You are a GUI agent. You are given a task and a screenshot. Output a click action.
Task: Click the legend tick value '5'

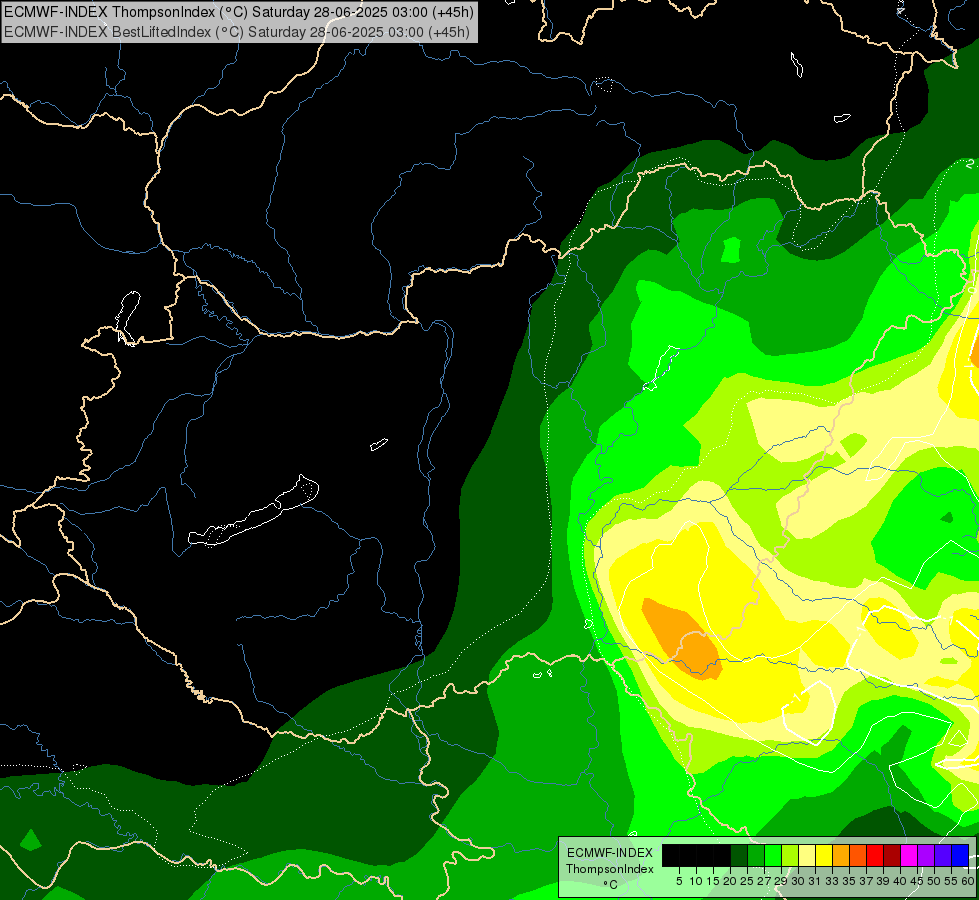click(679, 881)
